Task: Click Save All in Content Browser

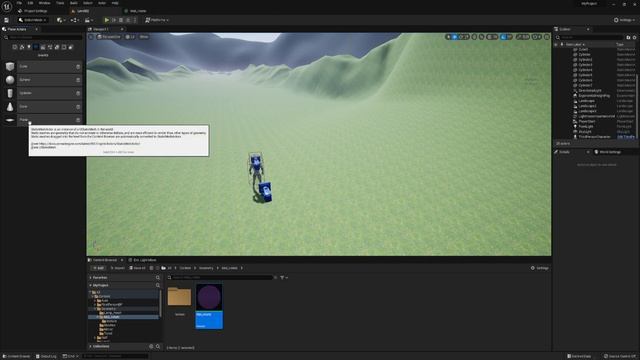Action: [137, 268]
